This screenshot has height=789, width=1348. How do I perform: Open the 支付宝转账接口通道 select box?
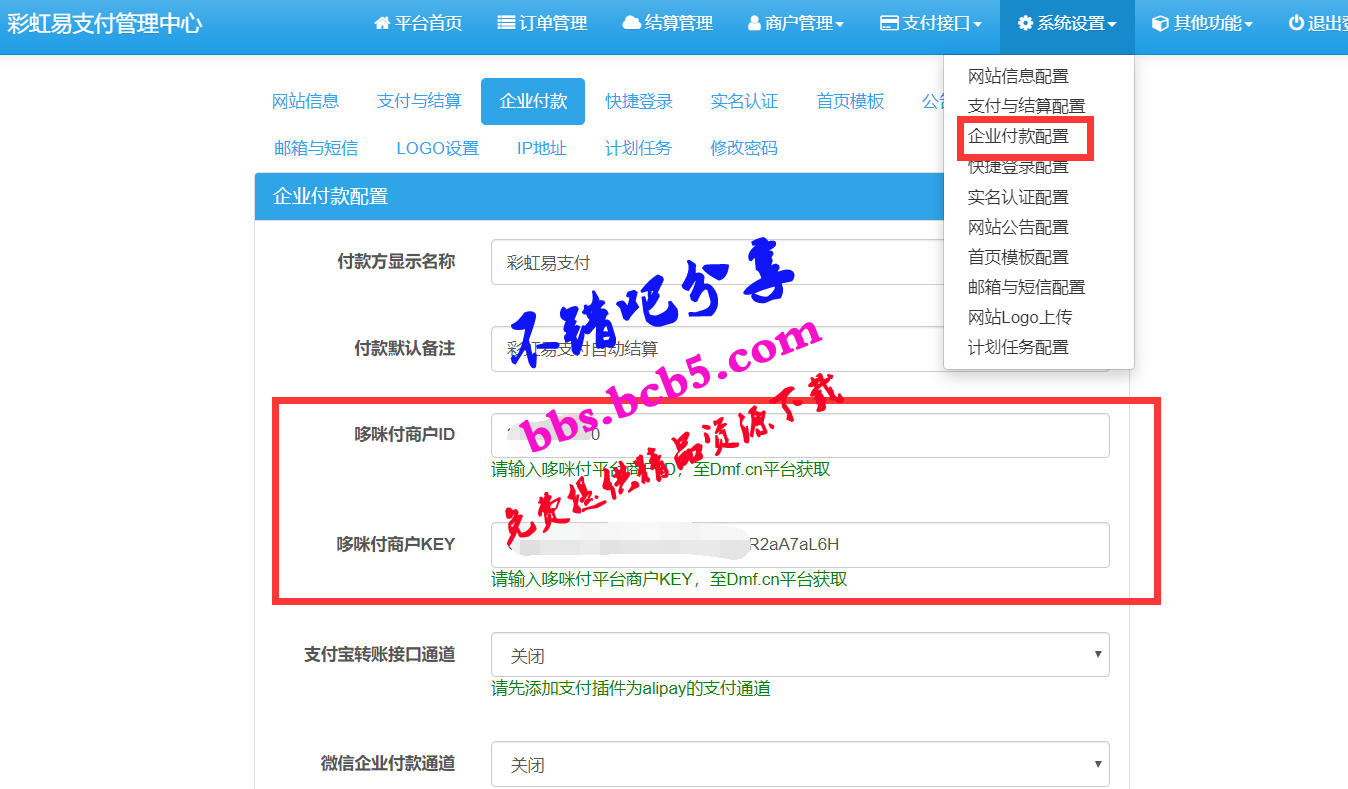coord(800,655)
